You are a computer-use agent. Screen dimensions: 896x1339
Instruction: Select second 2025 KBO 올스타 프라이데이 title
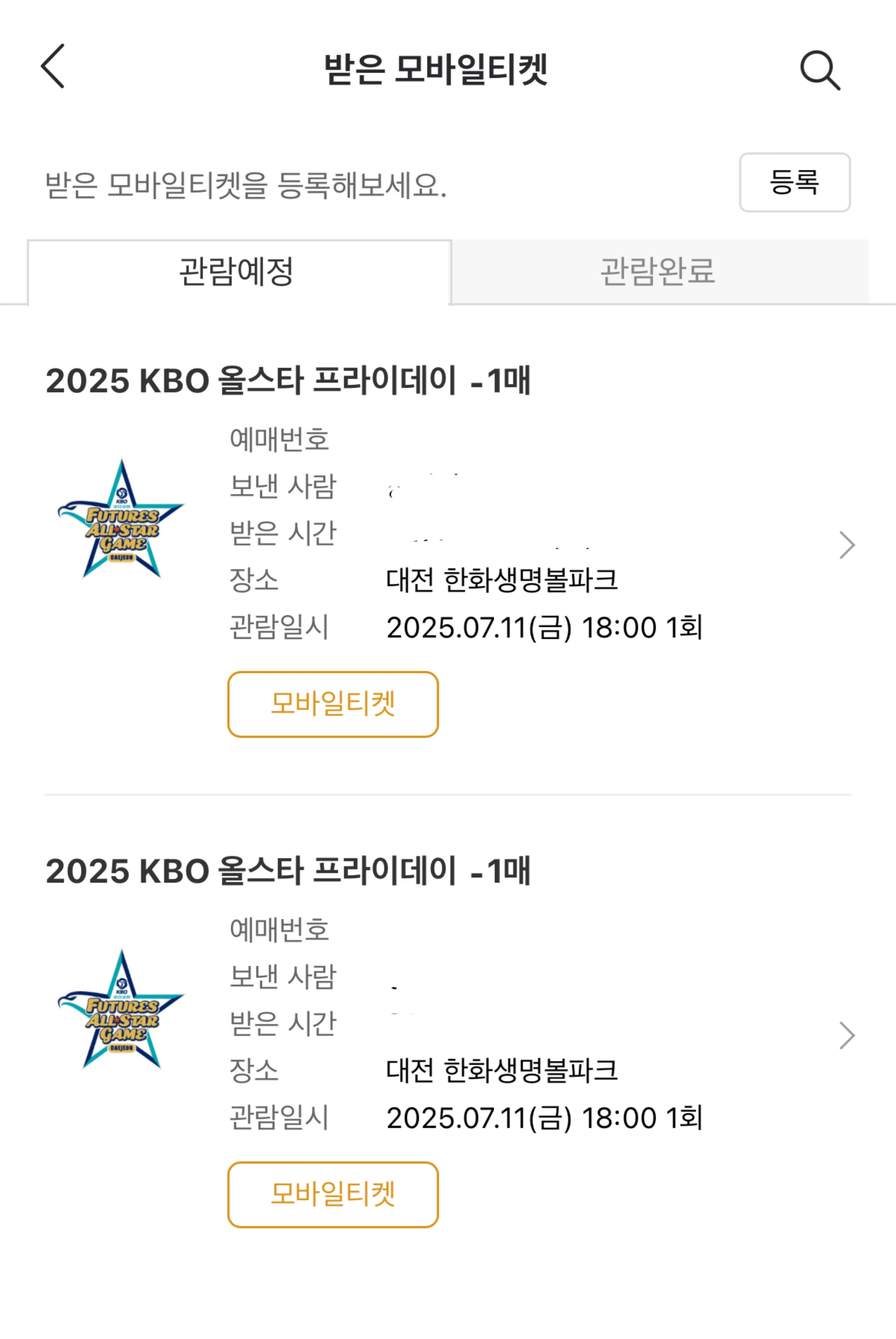[x=288, y=871]
